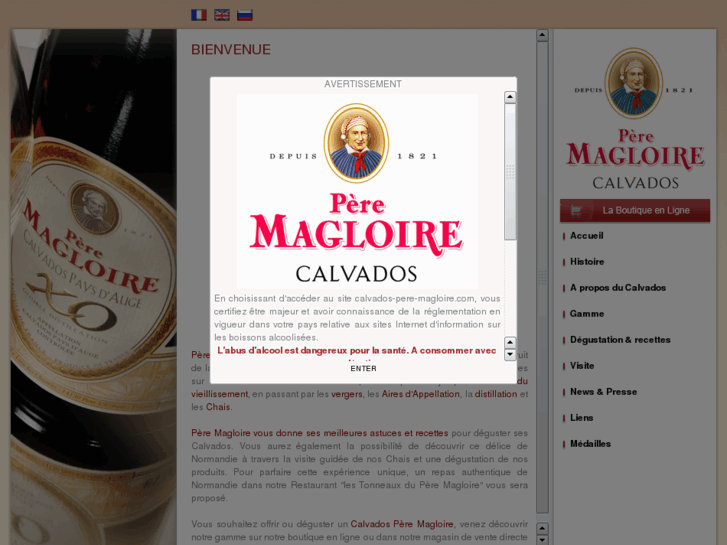727x545 pixels.
Task: Select Visite in the sidebar
Action: 582,365
